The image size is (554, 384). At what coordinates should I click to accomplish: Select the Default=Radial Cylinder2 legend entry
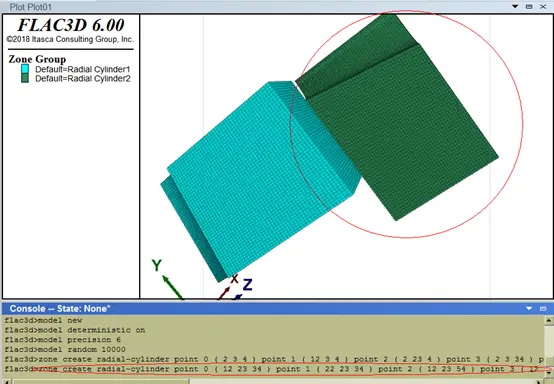[83, 78]
